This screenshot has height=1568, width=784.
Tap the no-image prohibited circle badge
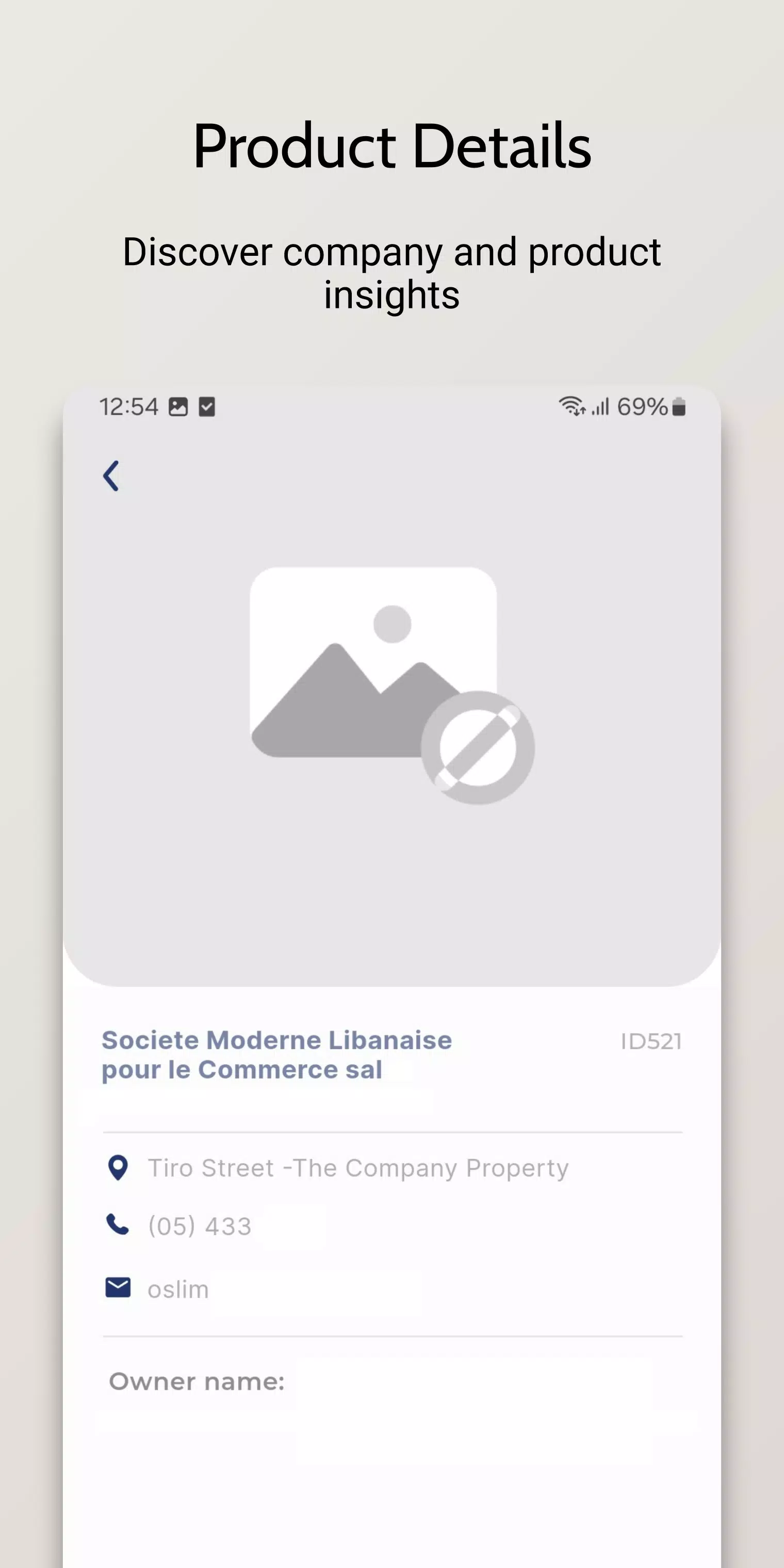click(x=478, y=747)
